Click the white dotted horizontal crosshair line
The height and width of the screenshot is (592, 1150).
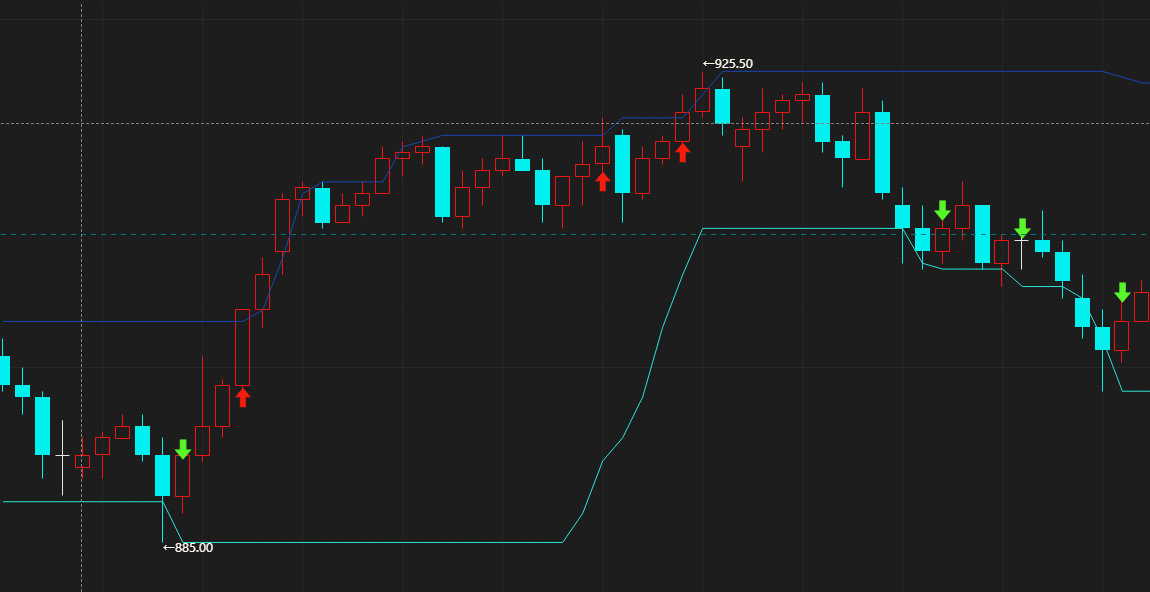pos(300,123)
